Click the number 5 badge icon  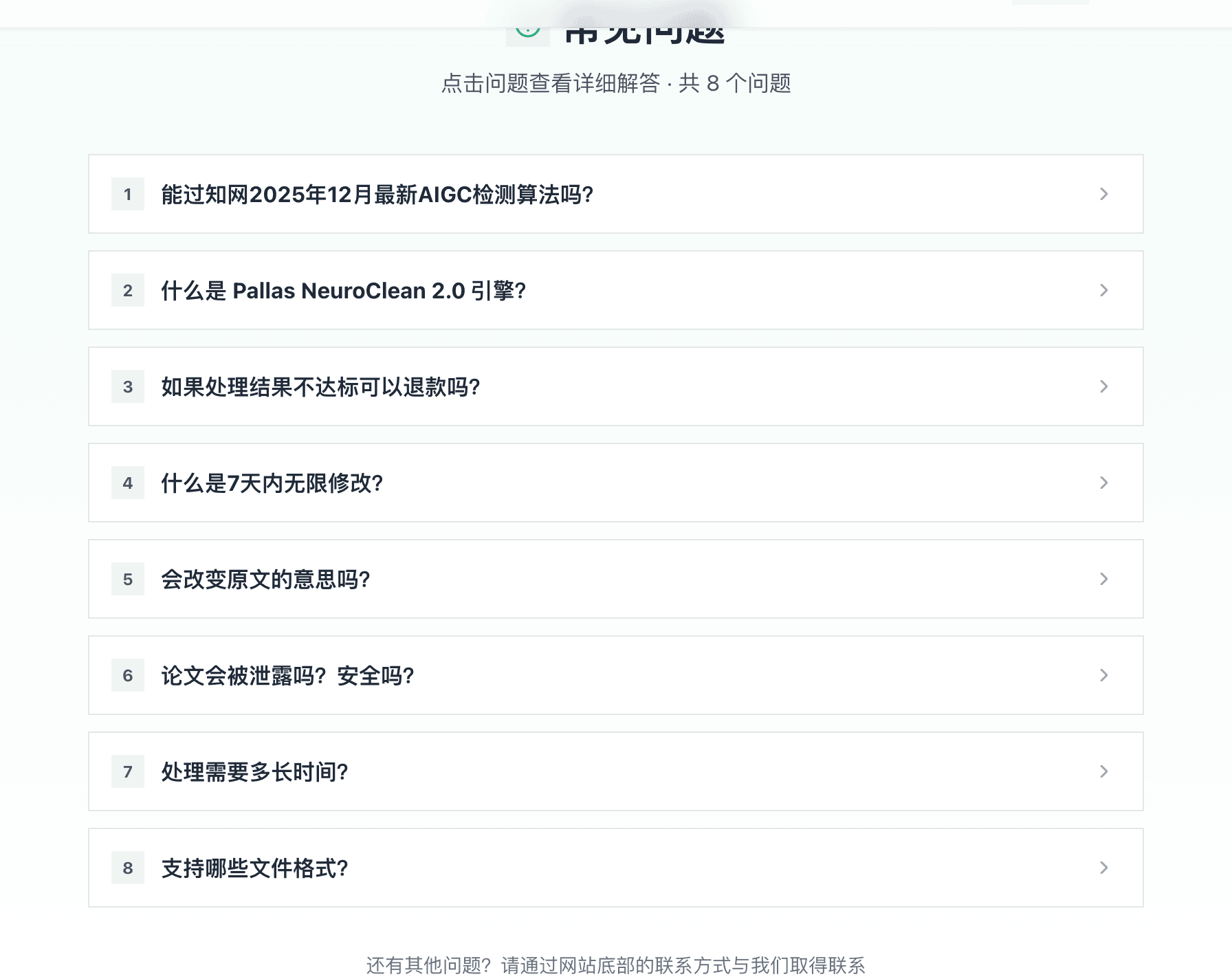127,580
